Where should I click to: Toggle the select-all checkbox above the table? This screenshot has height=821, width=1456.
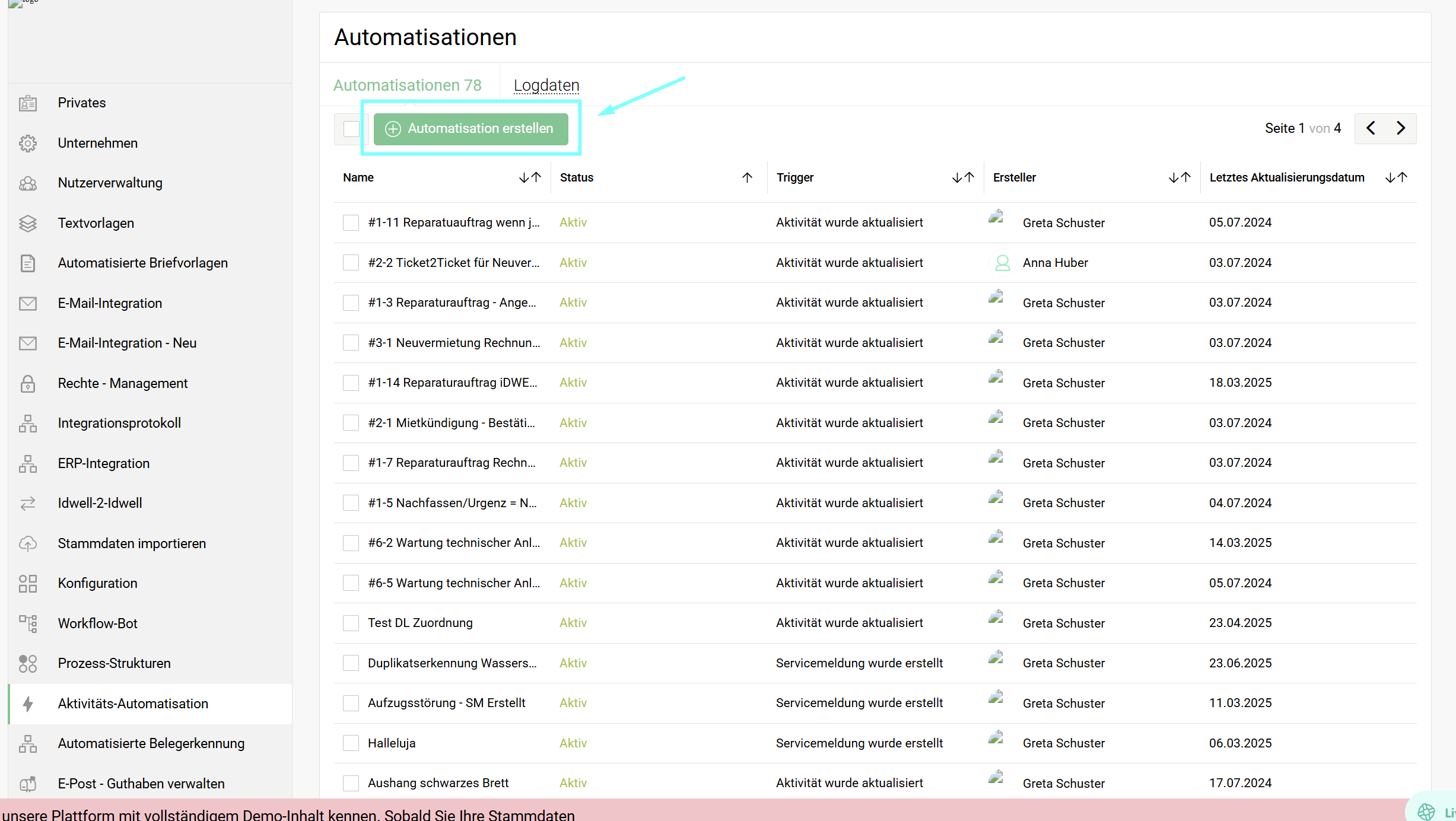coord(351,129)
